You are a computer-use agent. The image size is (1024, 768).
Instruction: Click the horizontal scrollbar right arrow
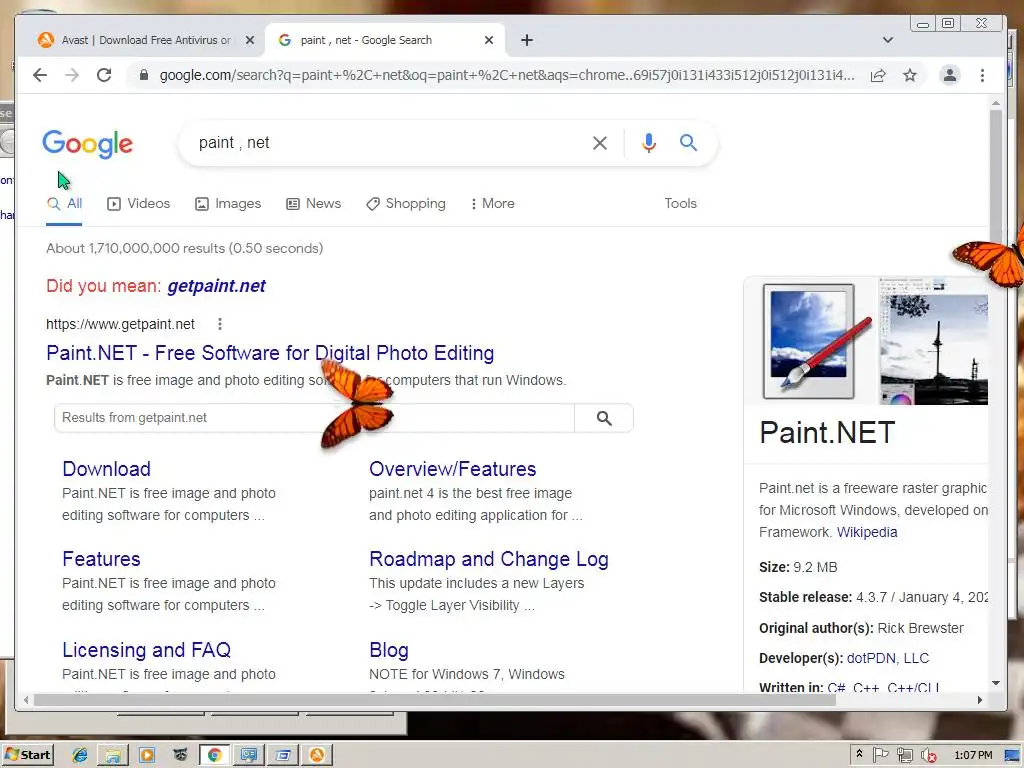coord(980,700)
